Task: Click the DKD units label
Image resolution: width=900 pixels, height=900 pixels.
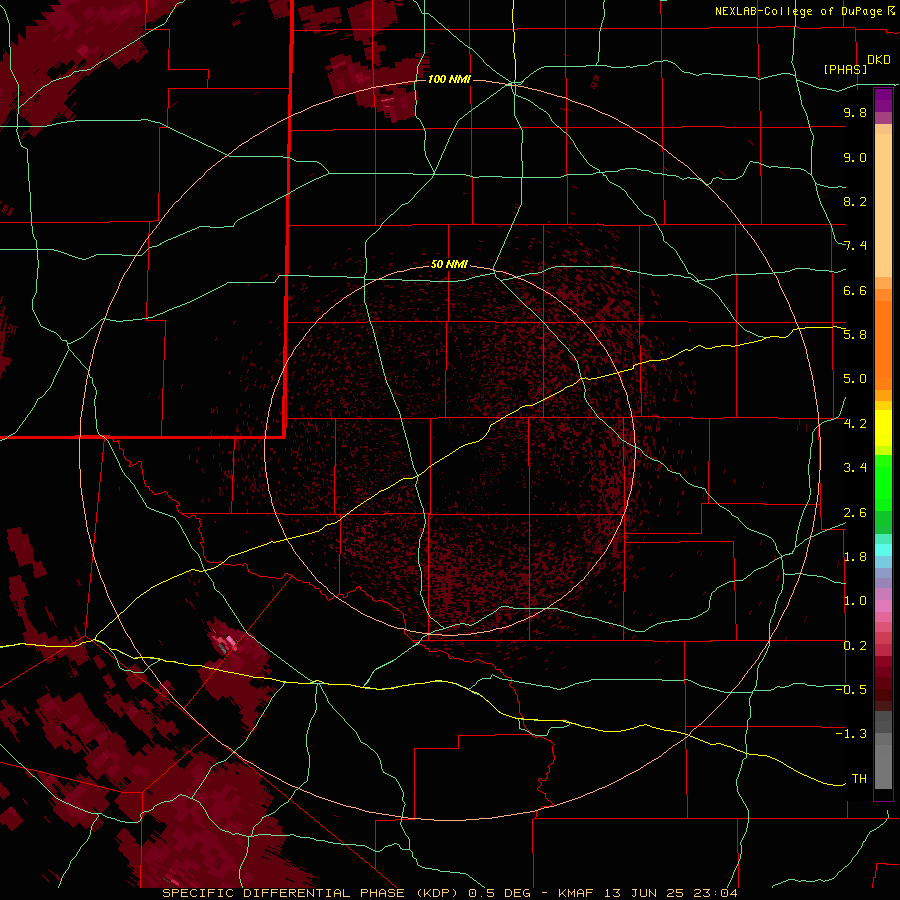Action: (879, 60)
